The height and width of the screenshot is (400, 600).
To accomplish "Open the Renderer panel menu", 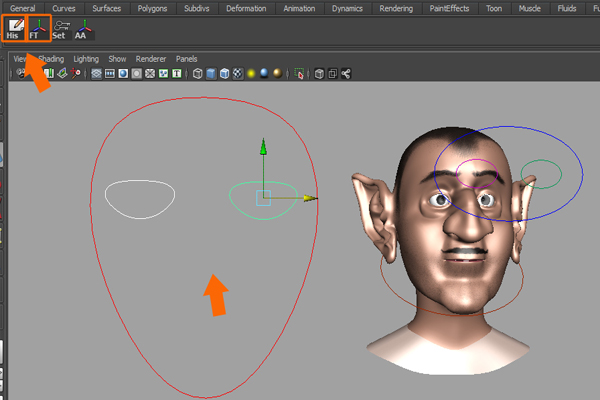I will pyautogui.click(x=151, y=59).
